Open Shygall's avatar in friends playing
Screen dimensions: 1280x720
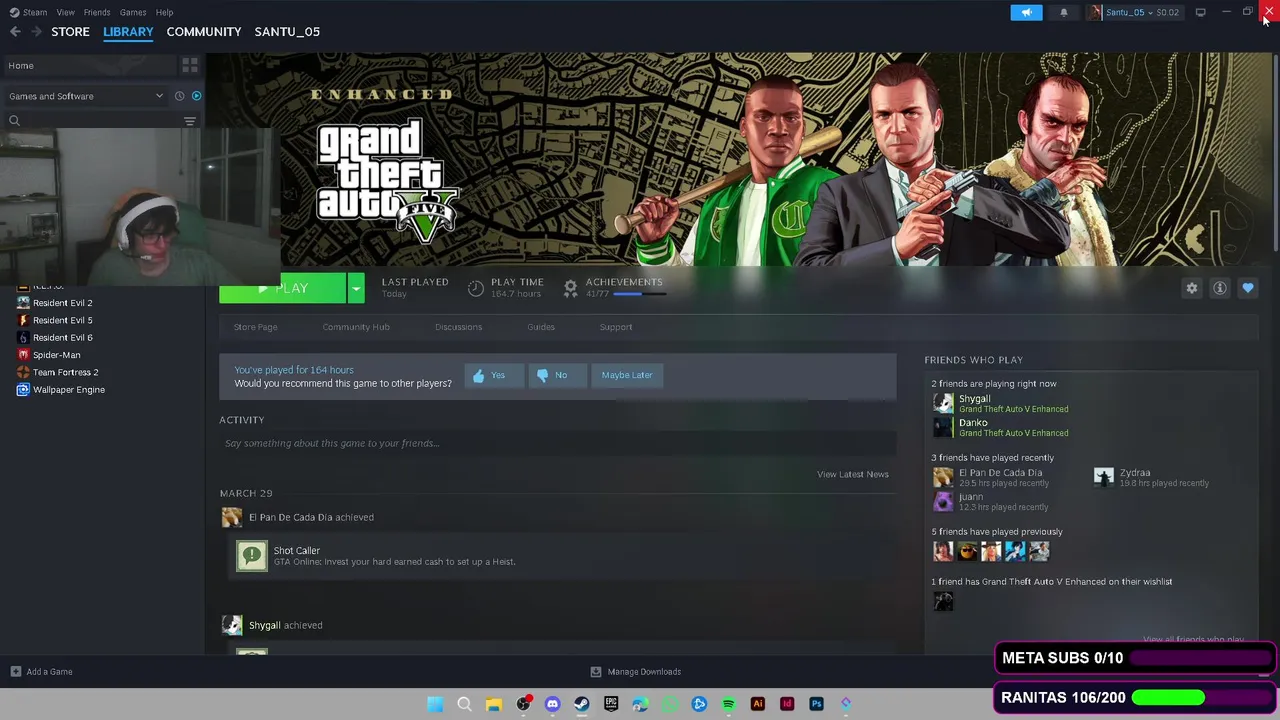pos(943,403)
